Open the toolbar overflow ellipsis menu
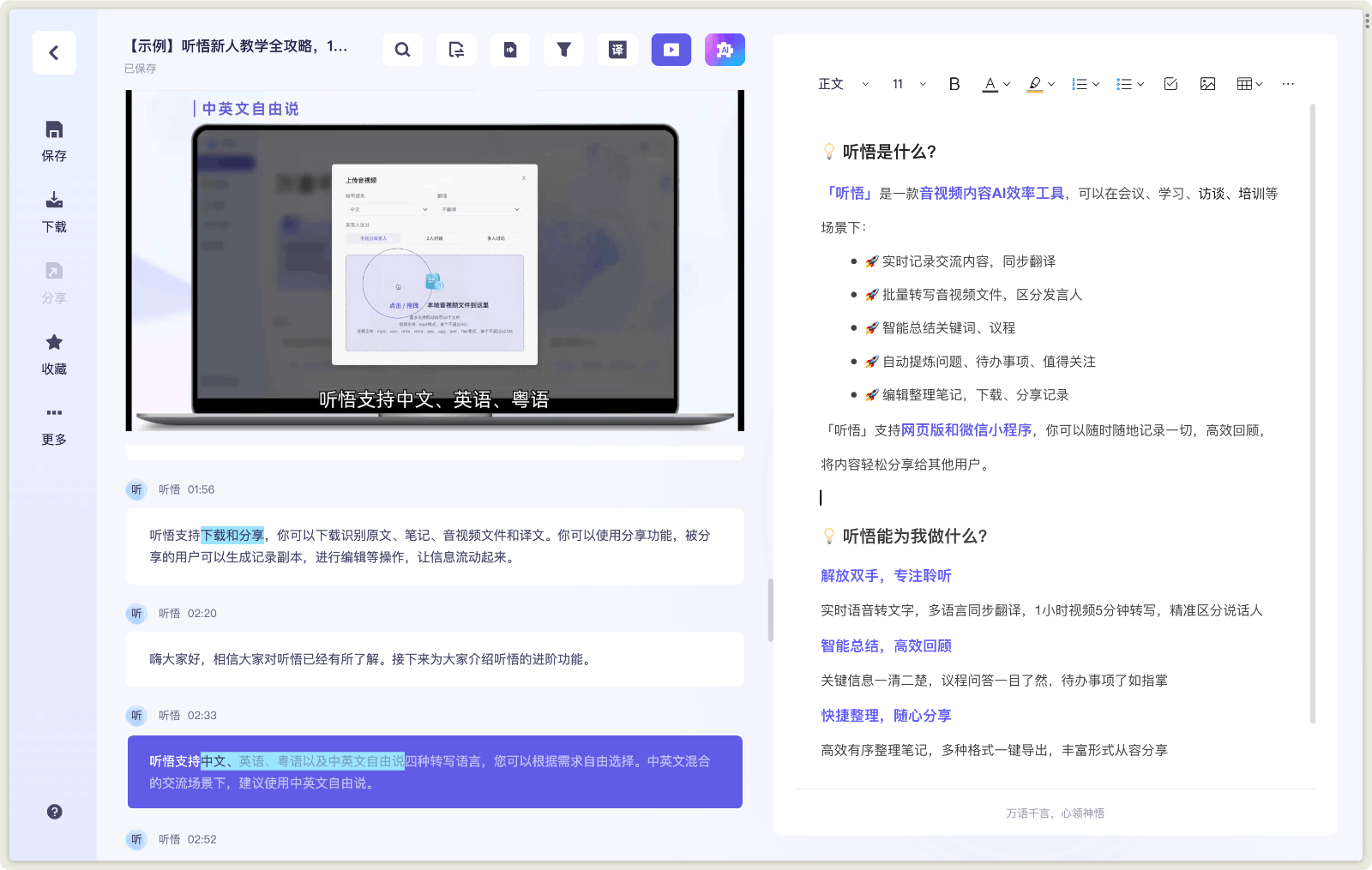Viewport: 1372px width, 870px height. (1288, 84)
